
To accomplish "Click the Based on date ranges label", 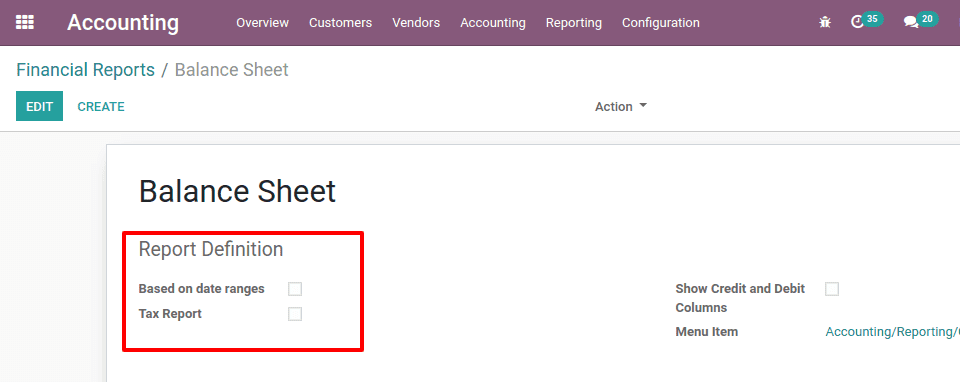I will pyautogui.click(x=201, y=289).
